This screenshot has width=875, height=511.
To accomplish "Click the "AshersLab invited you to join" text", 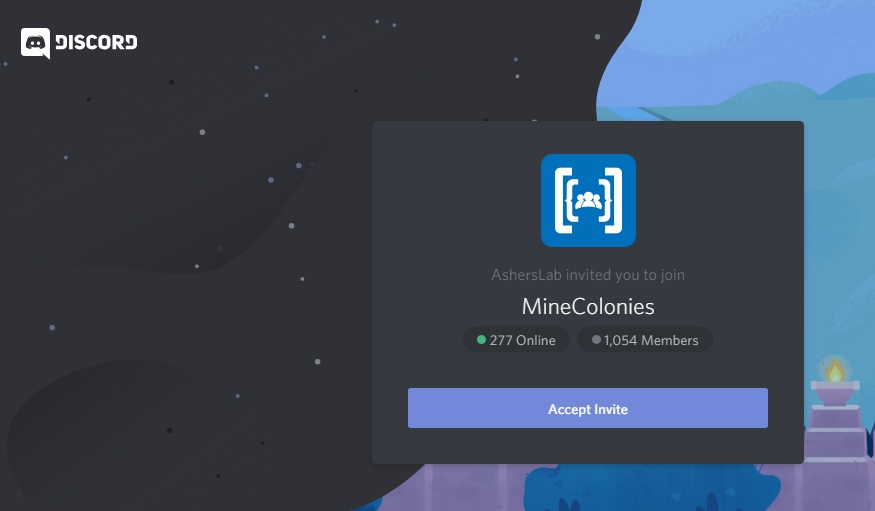I will (x=588, y=275).
